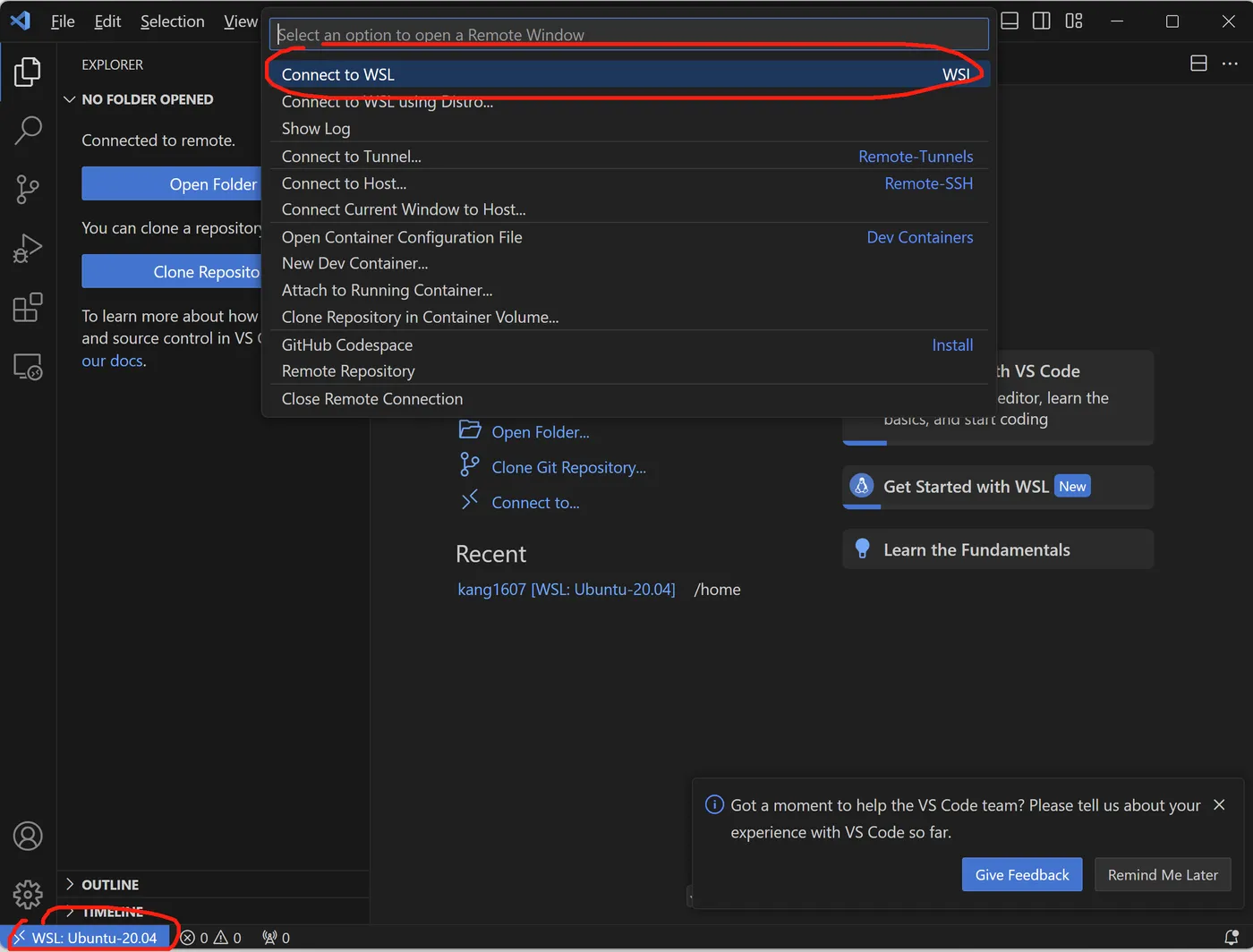Expand the OUTLINE section

[x=213, y=885]
